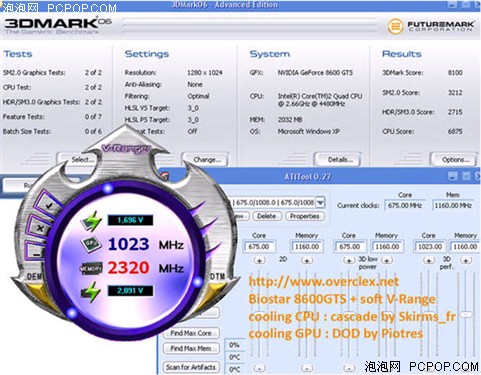Click the Futuremark logo in 3DMark06
The width and height of the screenshot is (481, 375).
tap(430, 26)
